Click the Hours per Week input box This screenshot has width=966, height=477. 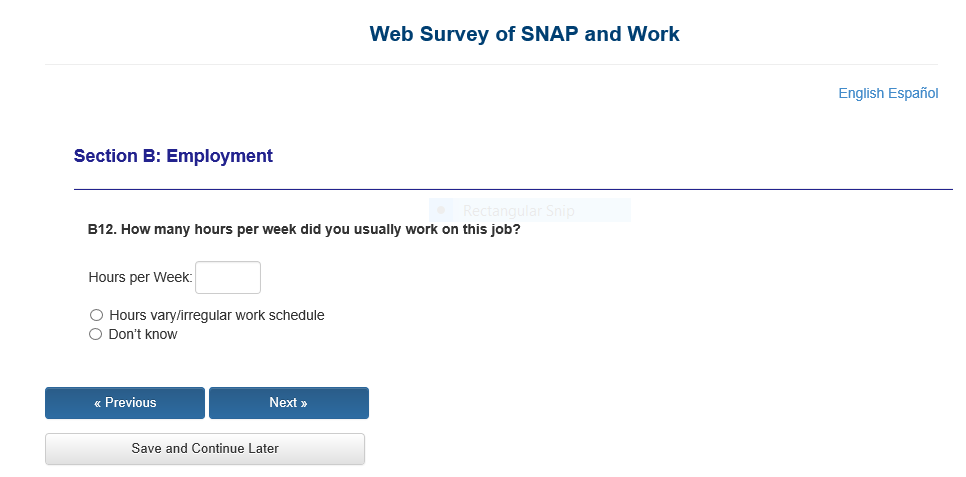pos(228,278)
